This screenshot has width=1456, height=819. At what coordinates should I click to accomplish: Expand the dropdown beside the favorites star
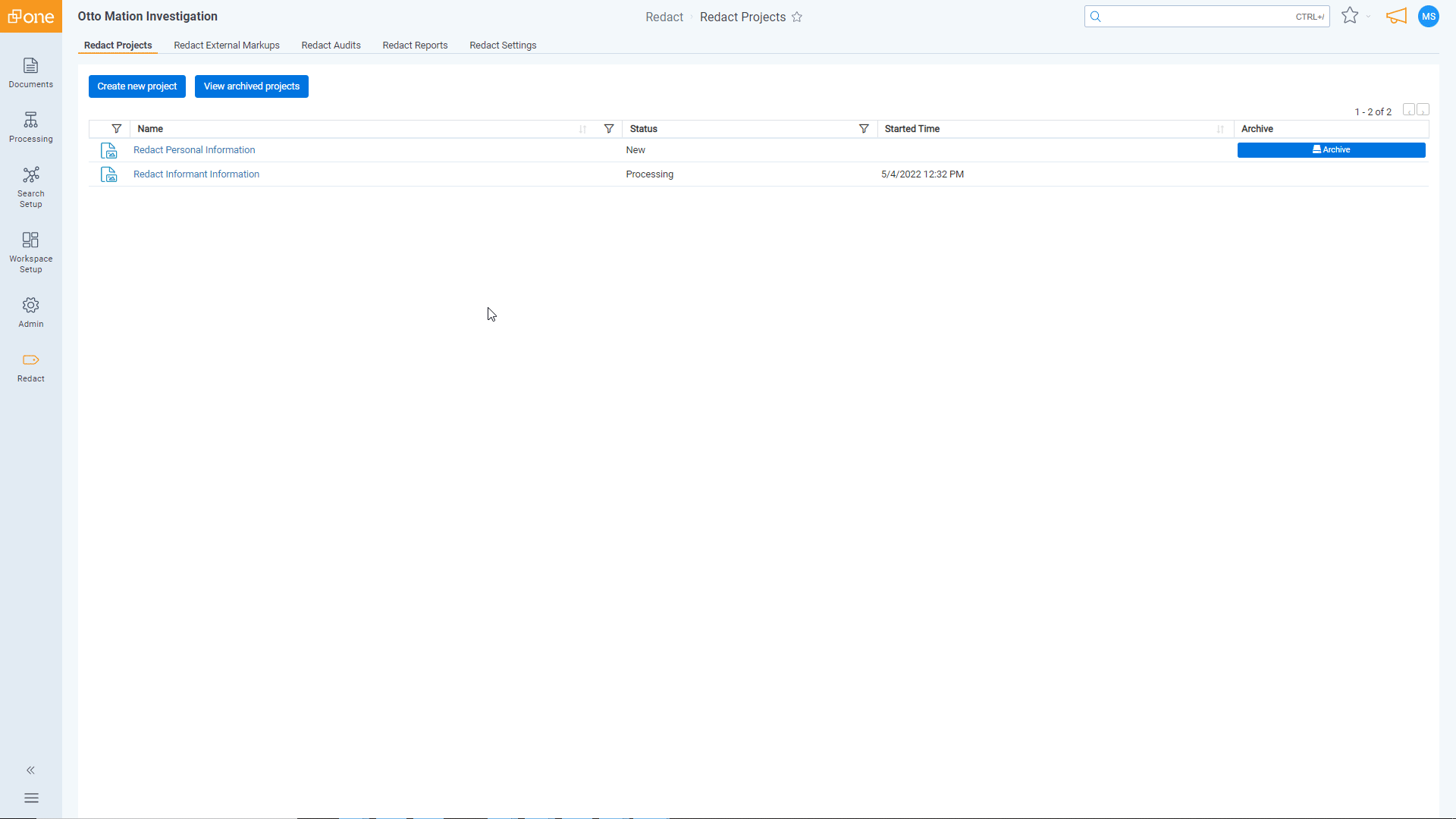tap(1367, 17)
